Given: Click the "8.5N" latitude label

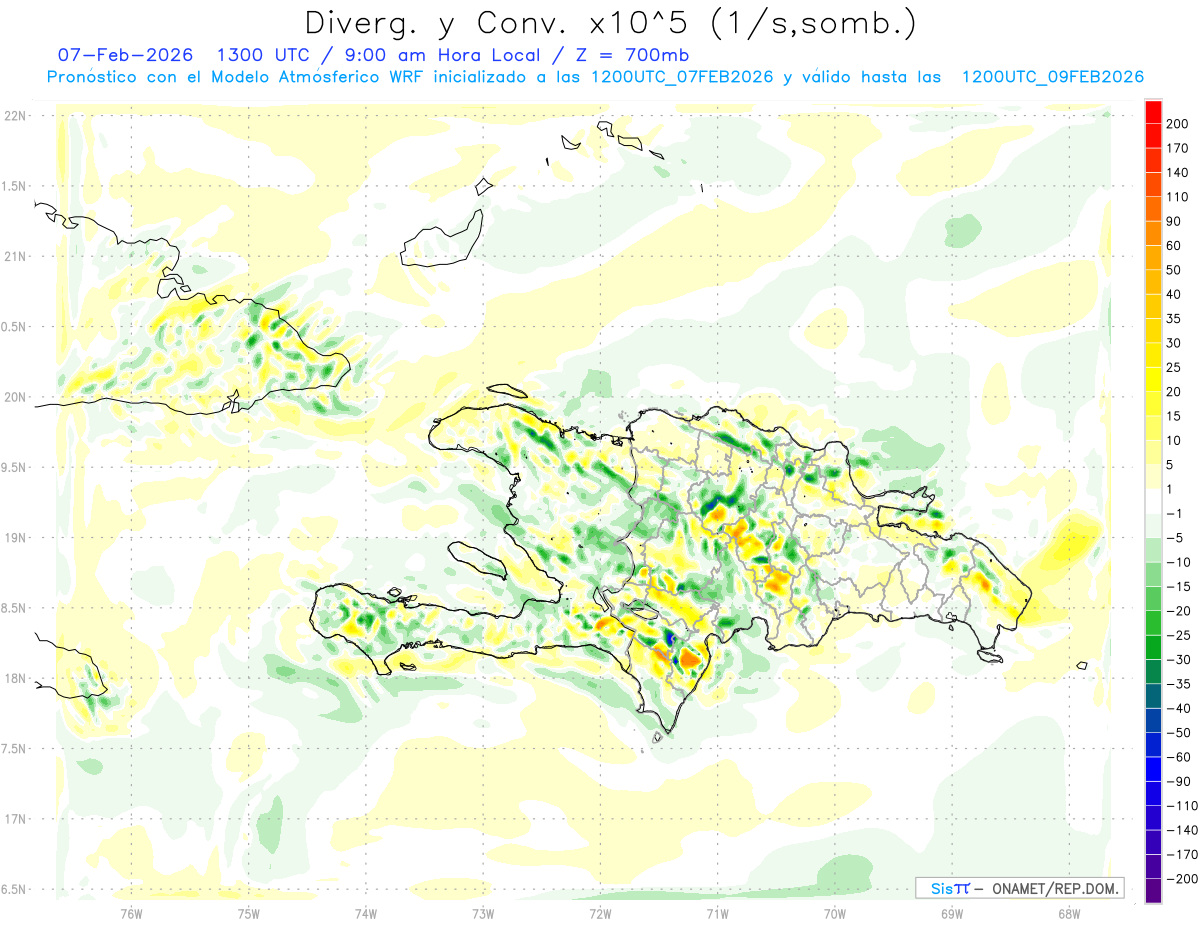Looking at the screenshot, I should pos(15,608).
